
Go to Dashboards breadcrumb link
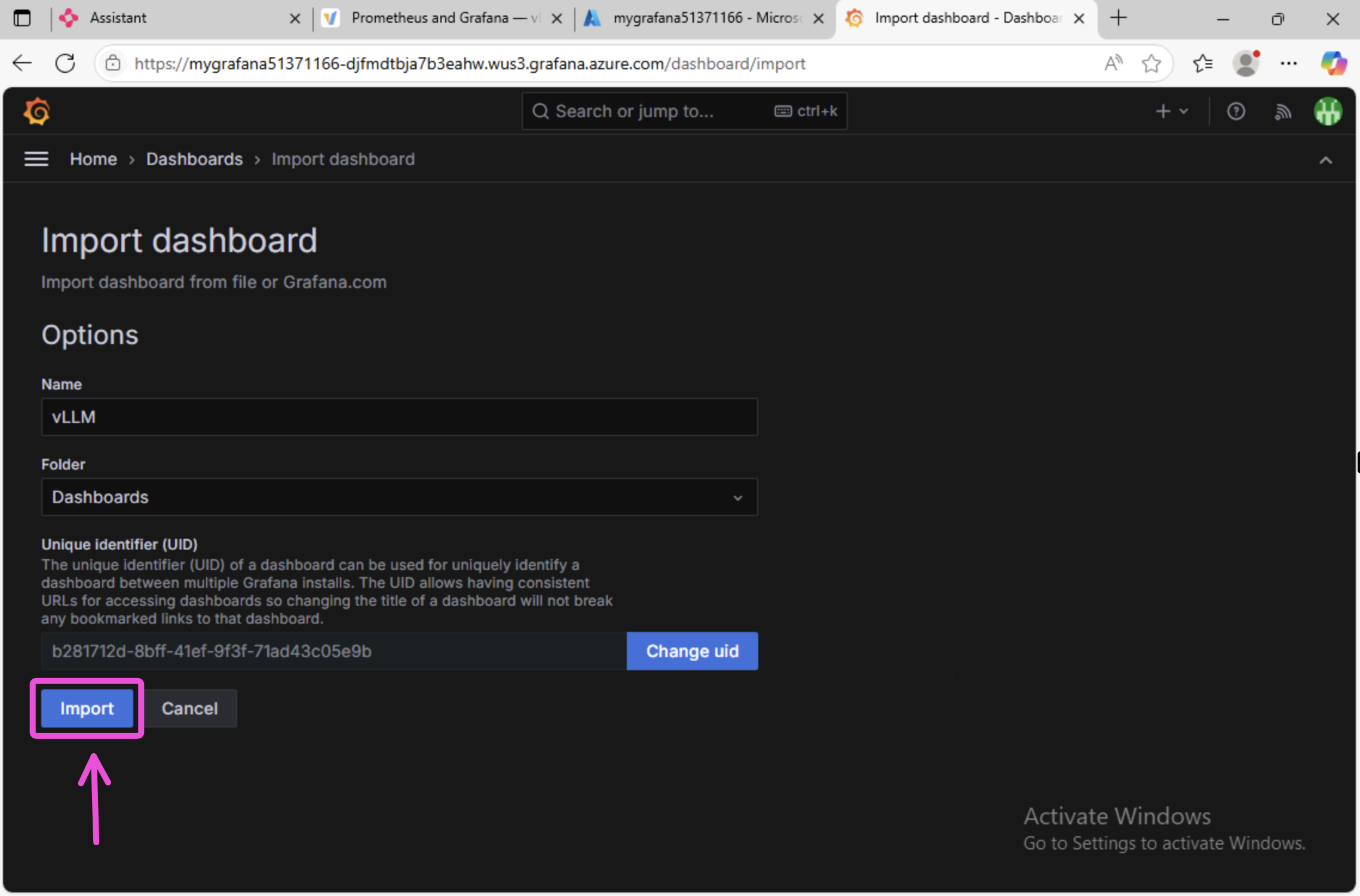(x=194, y=159)
